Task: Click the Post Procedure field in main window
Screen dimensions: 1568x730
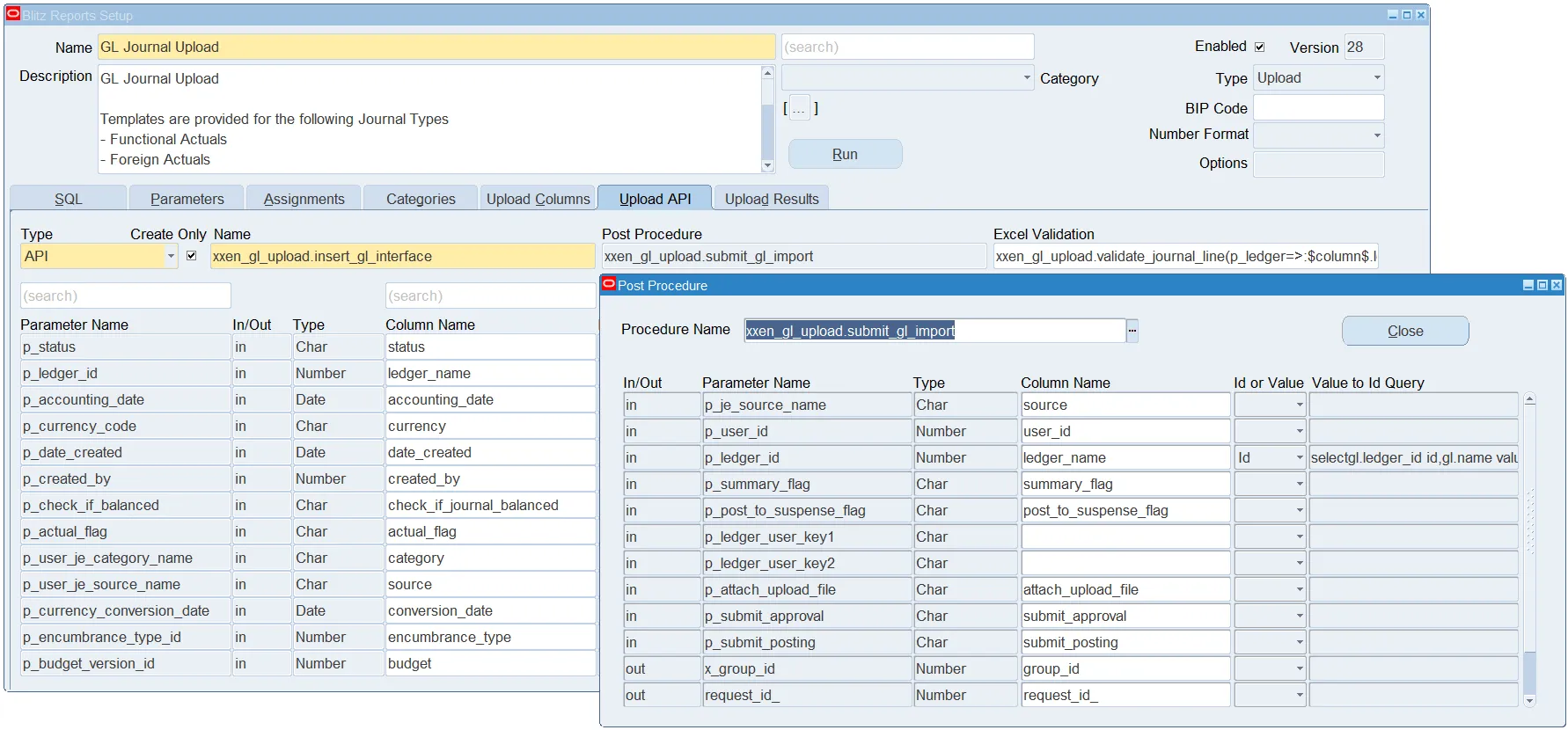Action: pos(794,256)
